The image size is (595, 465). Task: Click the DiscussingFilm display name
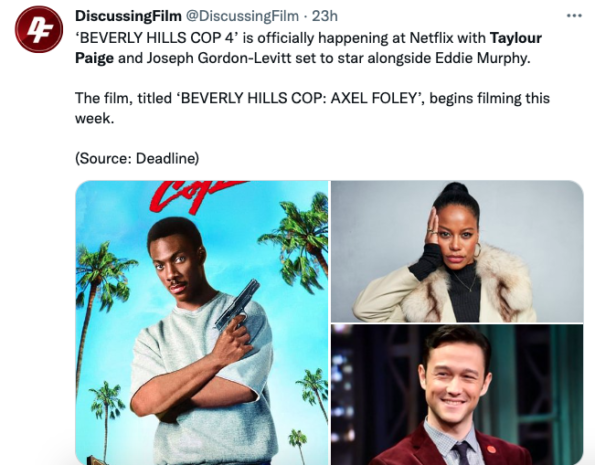[128, 16]
